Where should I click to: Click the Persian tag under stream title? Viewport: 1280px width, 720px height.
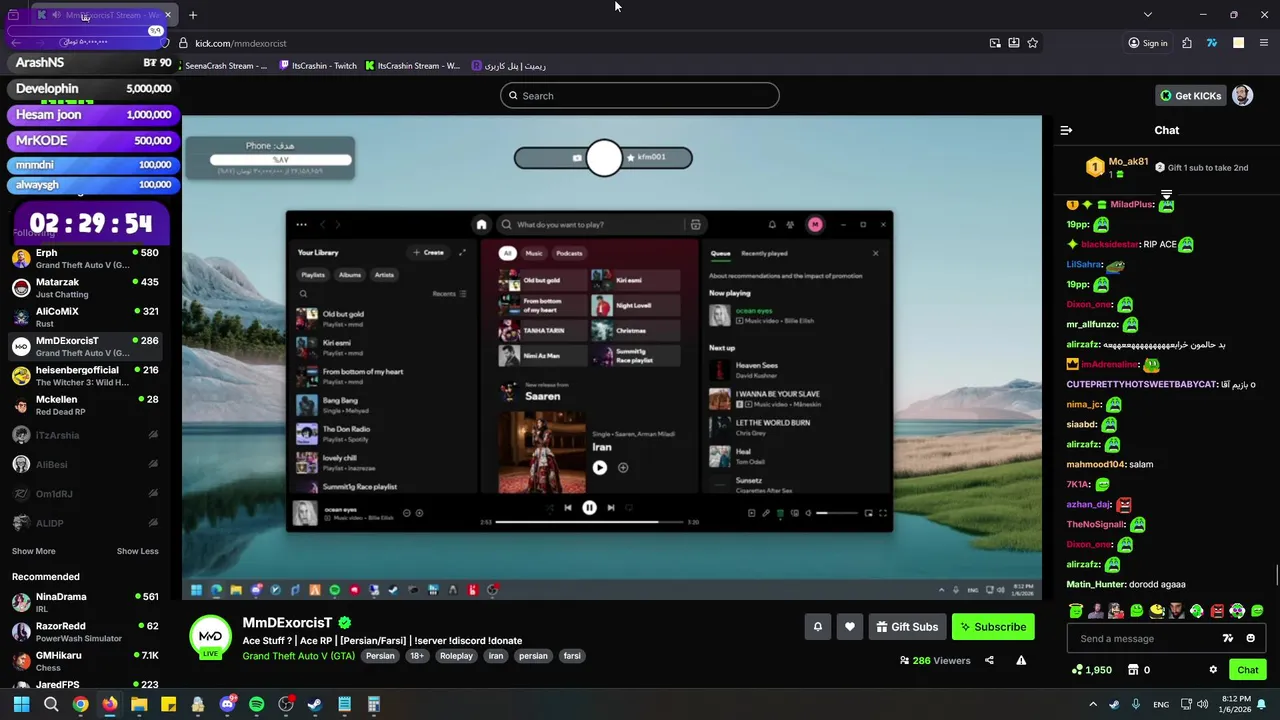tap(380, 656)
